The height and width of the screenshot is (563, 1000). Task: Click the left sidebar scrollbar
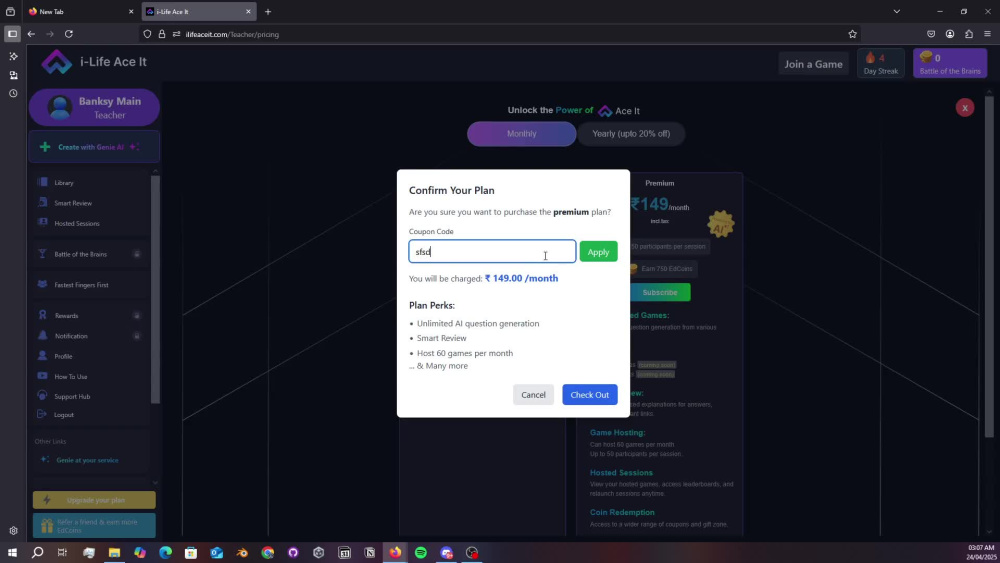155,289
